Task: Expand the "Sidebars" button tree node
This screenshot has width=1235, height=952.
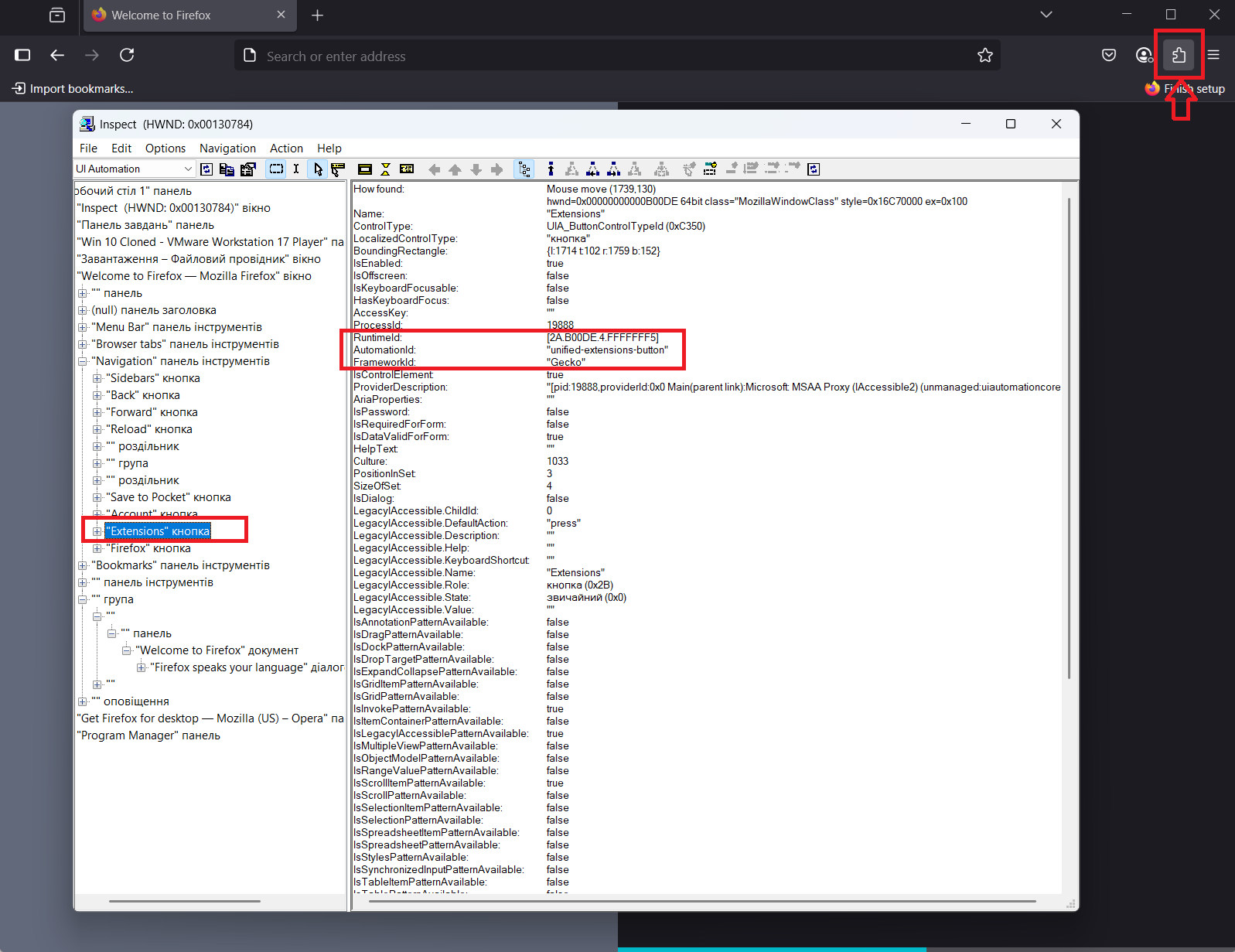Action: pyautogui.click(x=97, y=378)
